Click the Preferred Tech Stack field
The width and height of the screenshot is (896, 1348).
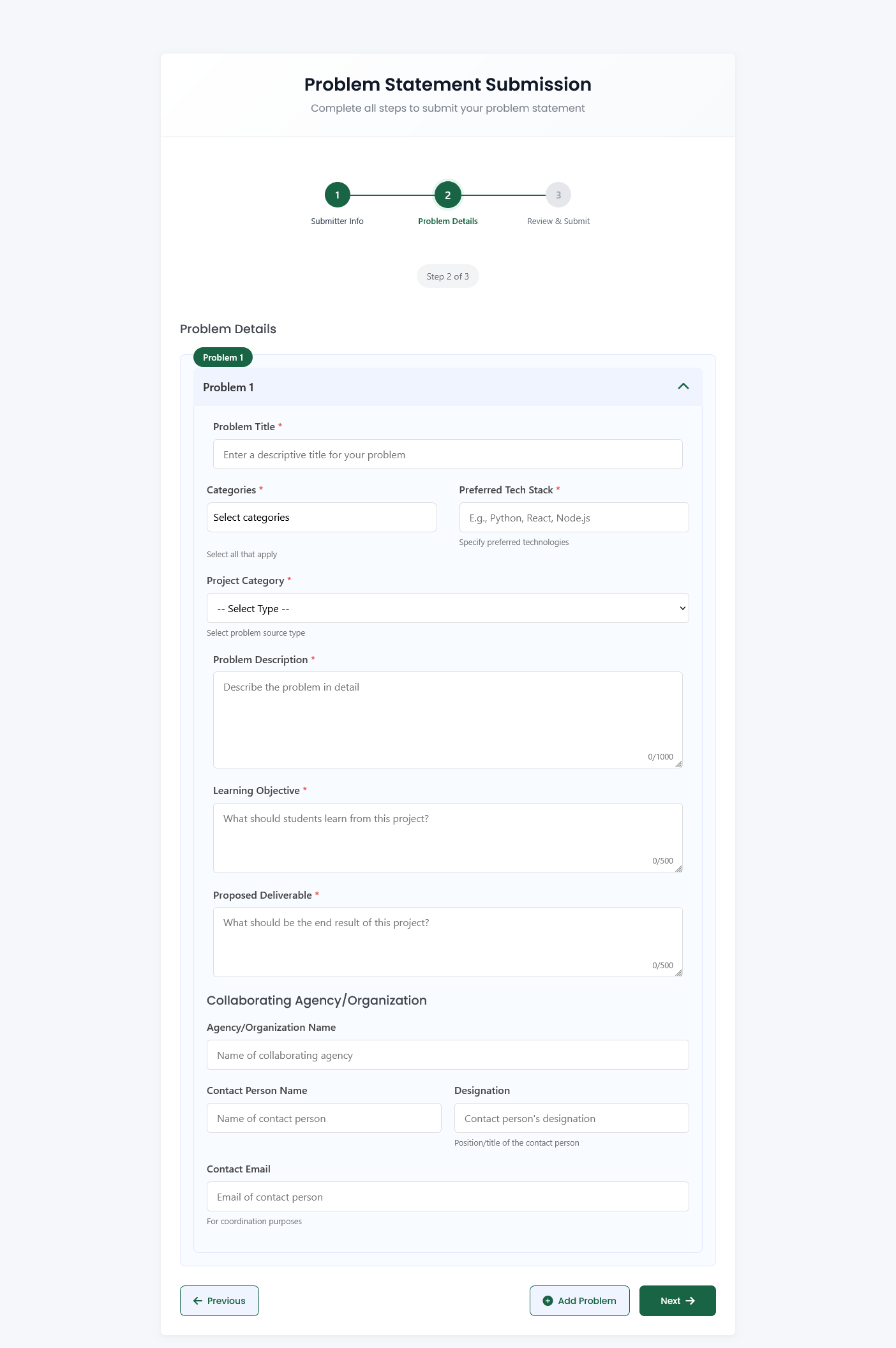[574, 518]
